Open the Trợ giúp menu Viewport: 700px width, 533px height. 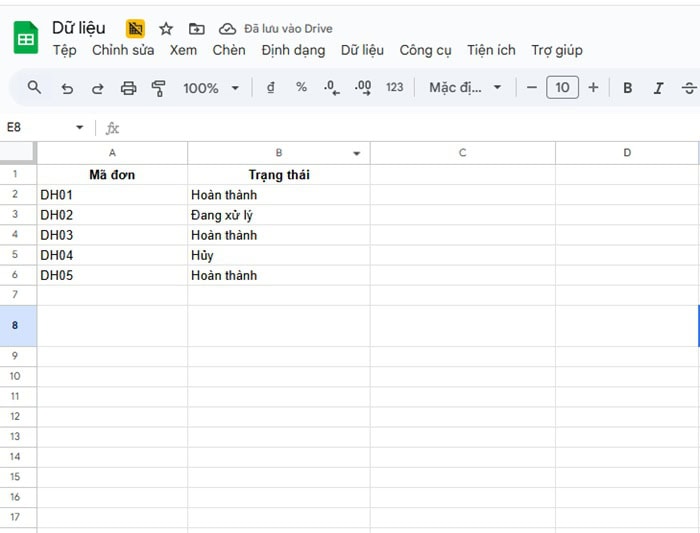[557, 50]
